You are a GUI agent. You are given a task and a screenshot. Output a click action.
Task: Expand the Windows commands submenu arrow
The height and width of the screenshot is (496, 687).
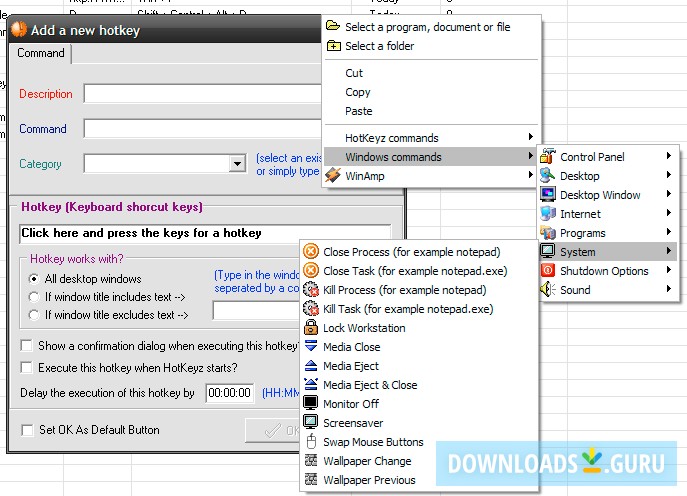pos(531,156)
